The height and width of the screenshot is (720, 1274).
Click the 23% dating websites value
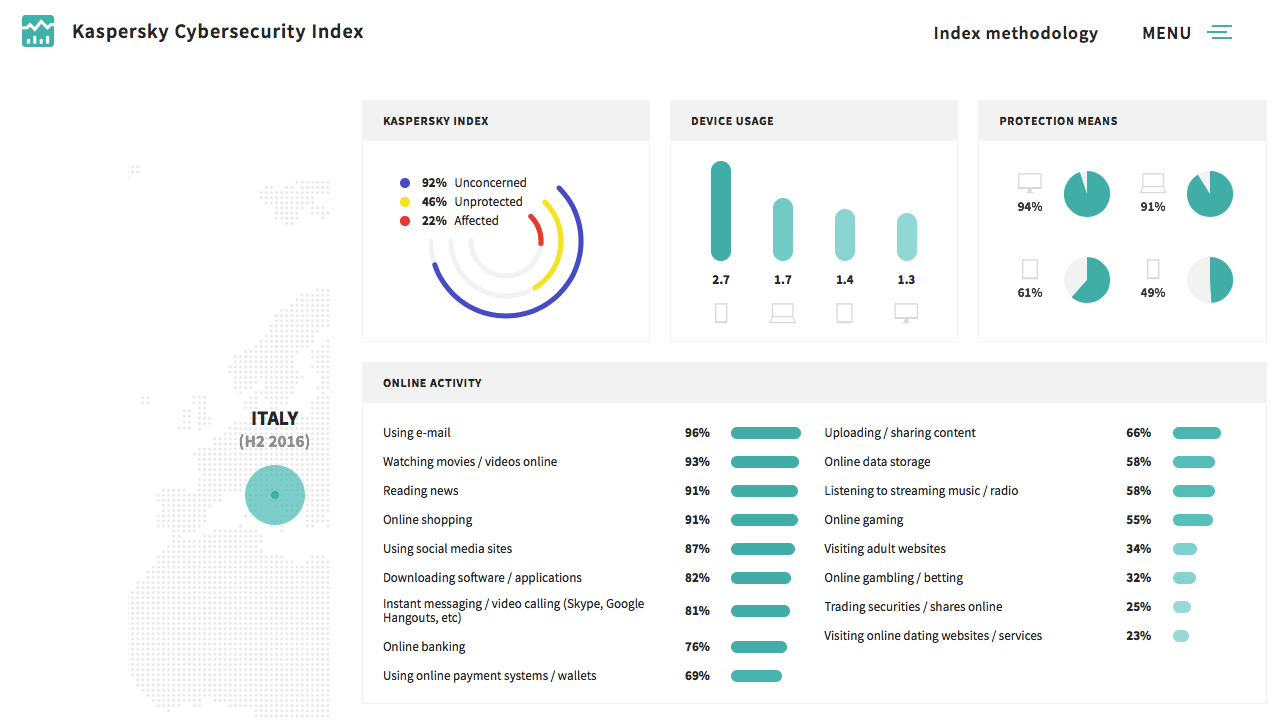pos(1138,636)
